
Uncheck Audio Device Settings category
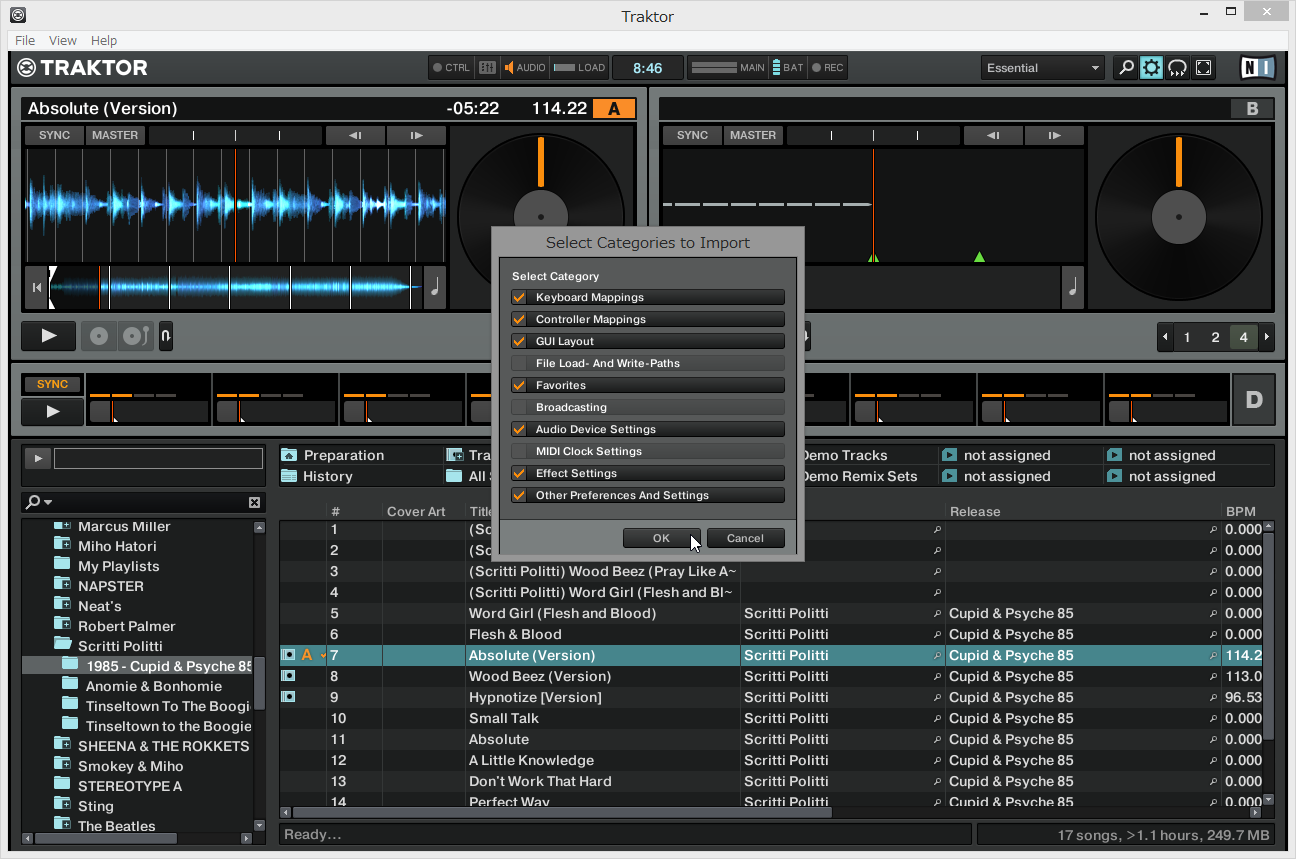click(518, 429)
